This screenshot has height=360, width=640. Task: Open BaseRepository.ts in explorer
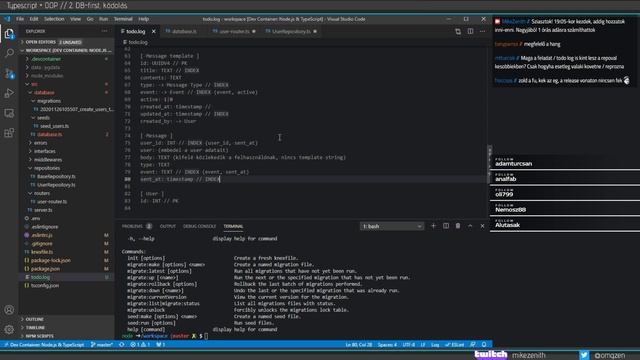pos(56,176)
